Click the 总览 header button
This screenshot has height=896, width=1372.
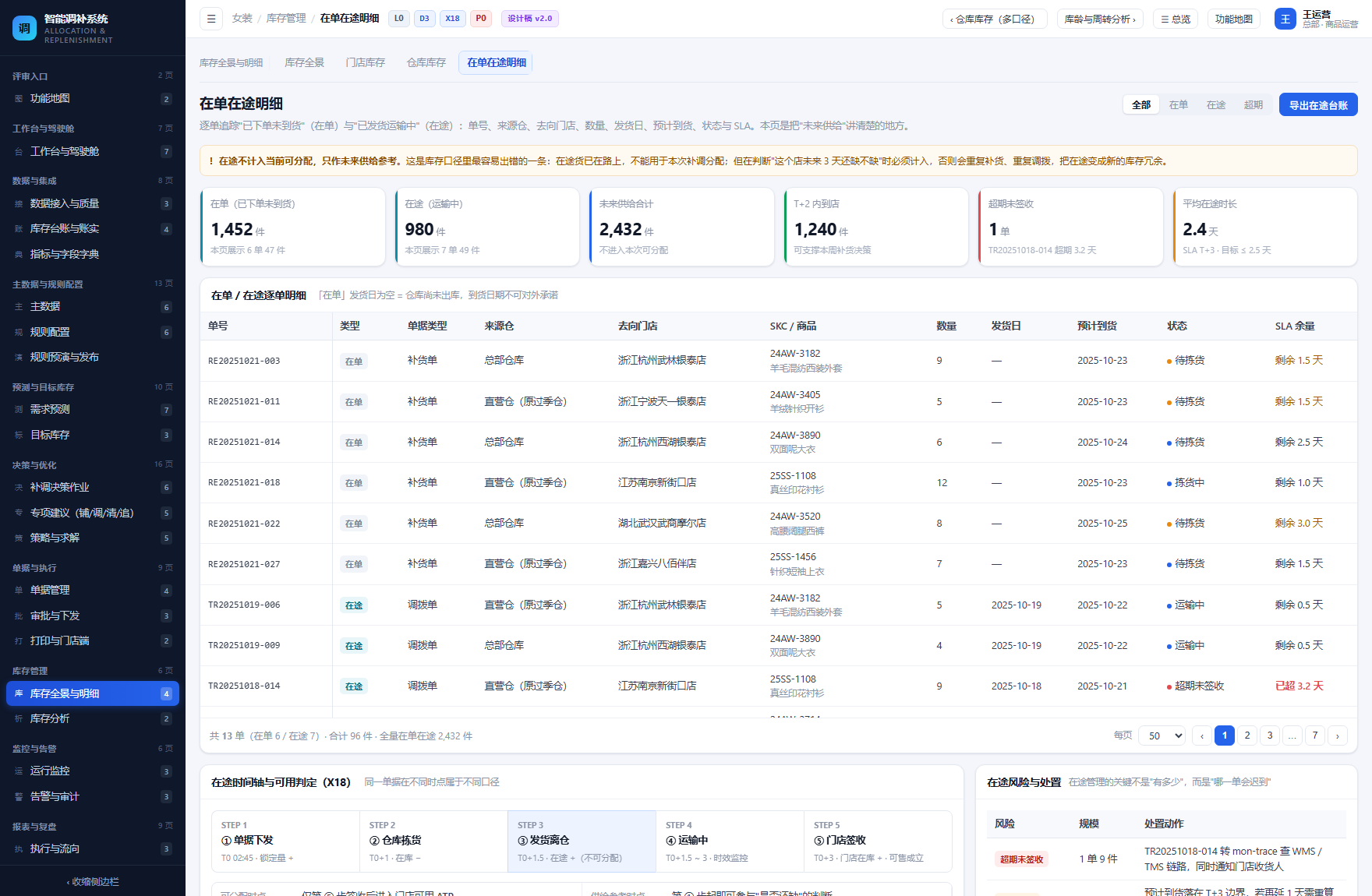[x=1176, y=19]
